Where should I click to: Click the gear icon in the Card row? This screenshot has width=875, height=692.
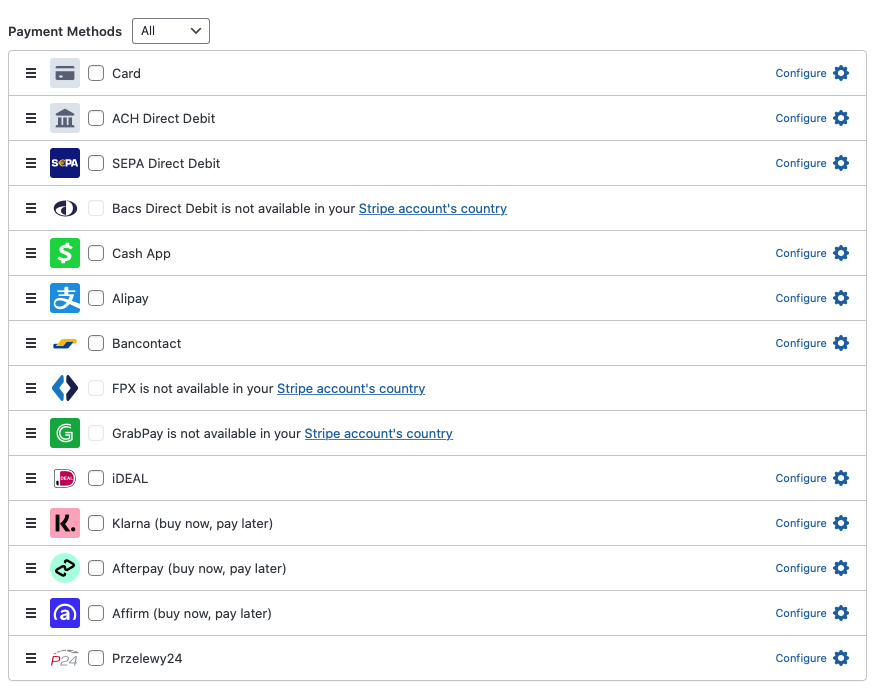point(841,73)
